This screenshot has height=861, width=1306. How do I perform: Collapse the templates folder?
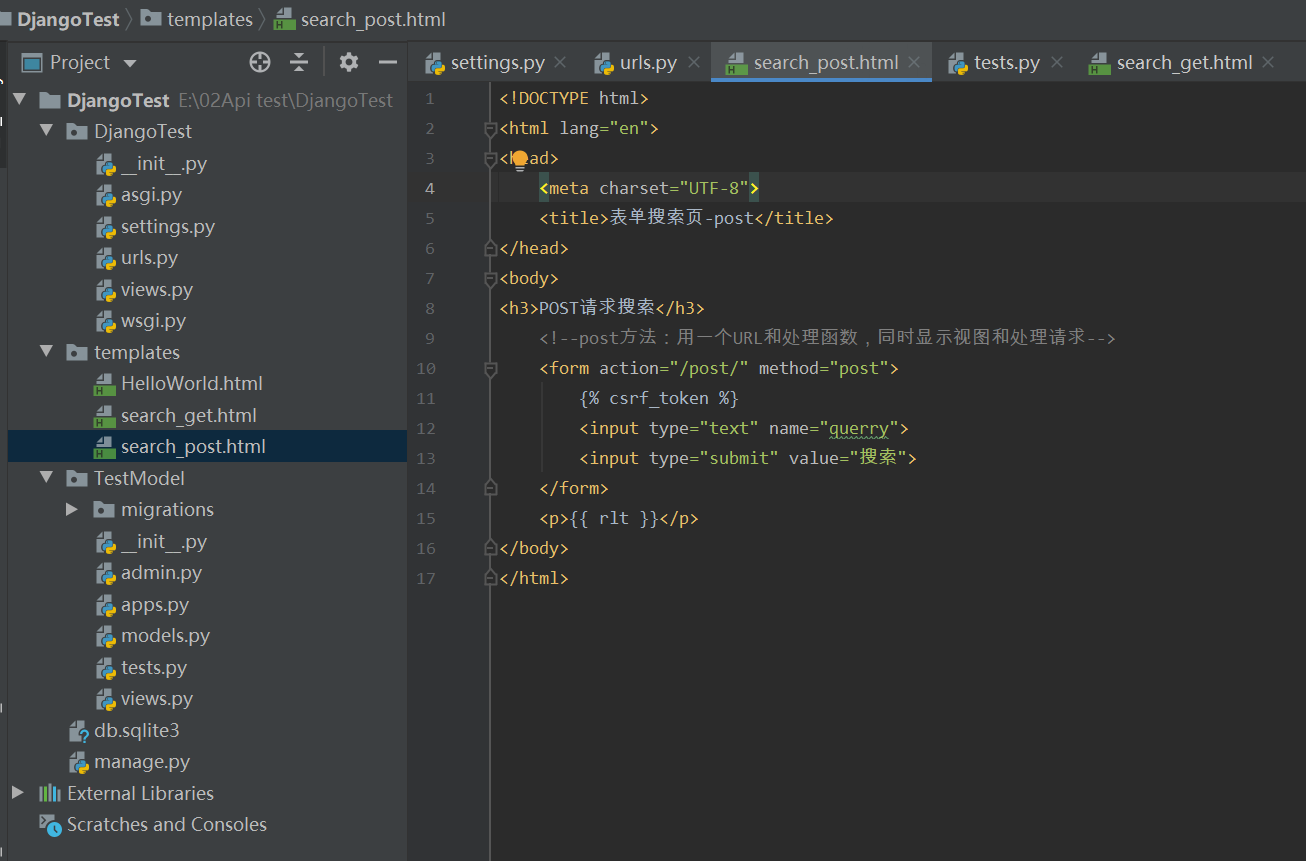45,352
